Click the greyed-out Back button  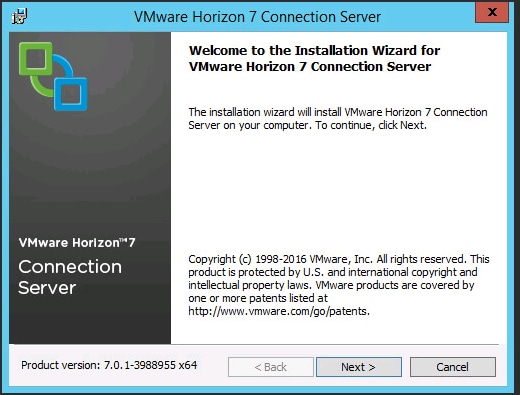pos(271,367)
